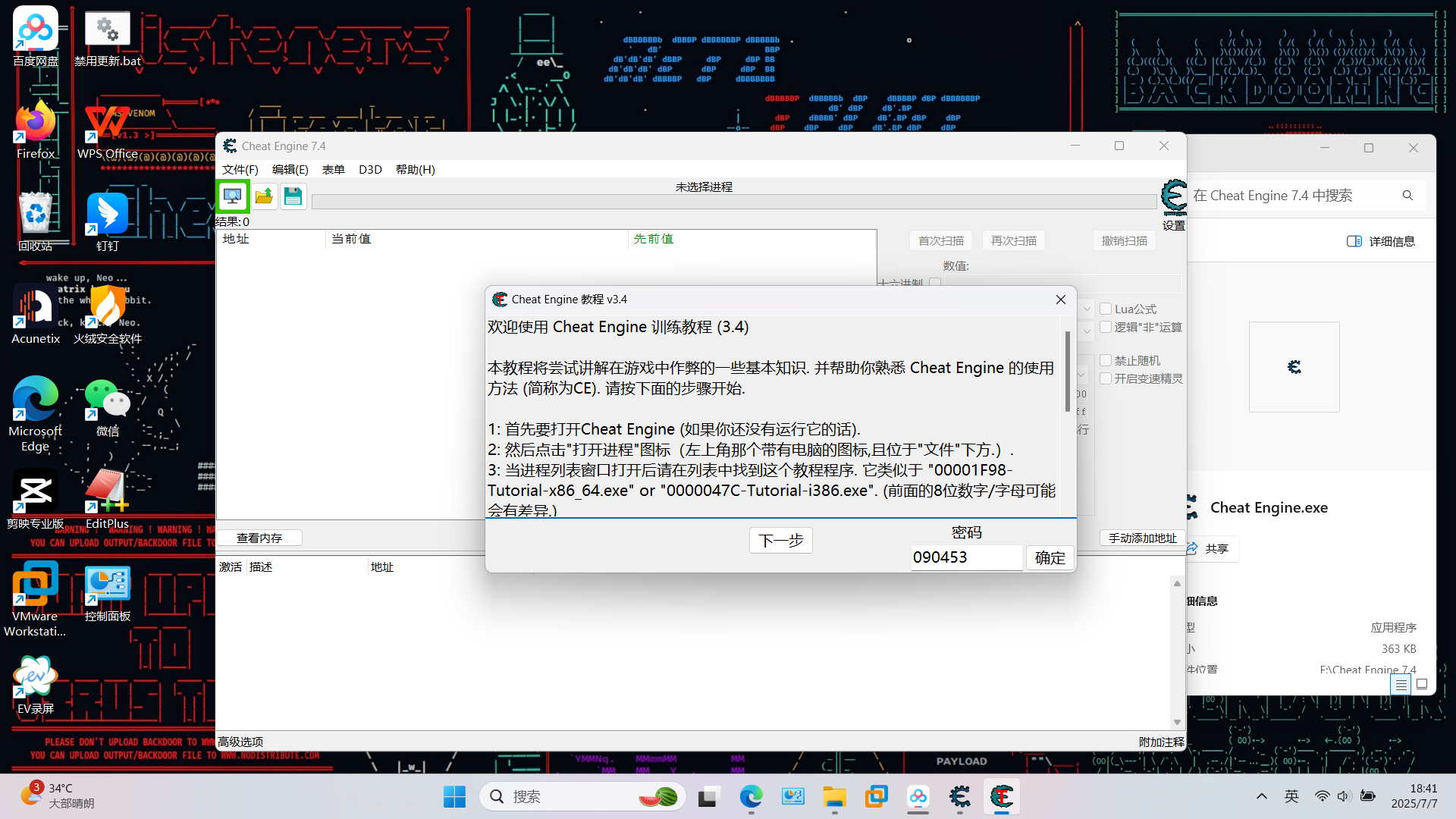The height and width of the screenshot is (819, 1456).
Task: Open the weather widget in the taskbar
Action: click(x=57, y=795)
